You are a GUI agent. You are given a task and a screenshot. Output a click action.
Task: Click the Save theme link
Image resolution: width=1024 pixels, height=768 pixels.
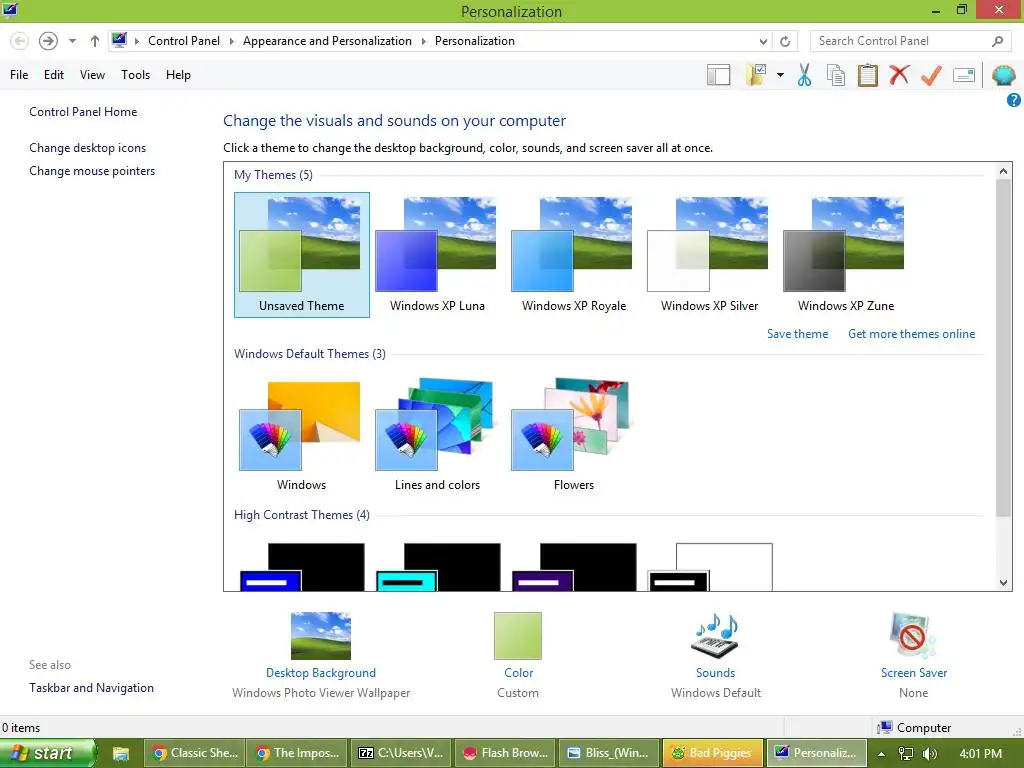tap(797, 334)
